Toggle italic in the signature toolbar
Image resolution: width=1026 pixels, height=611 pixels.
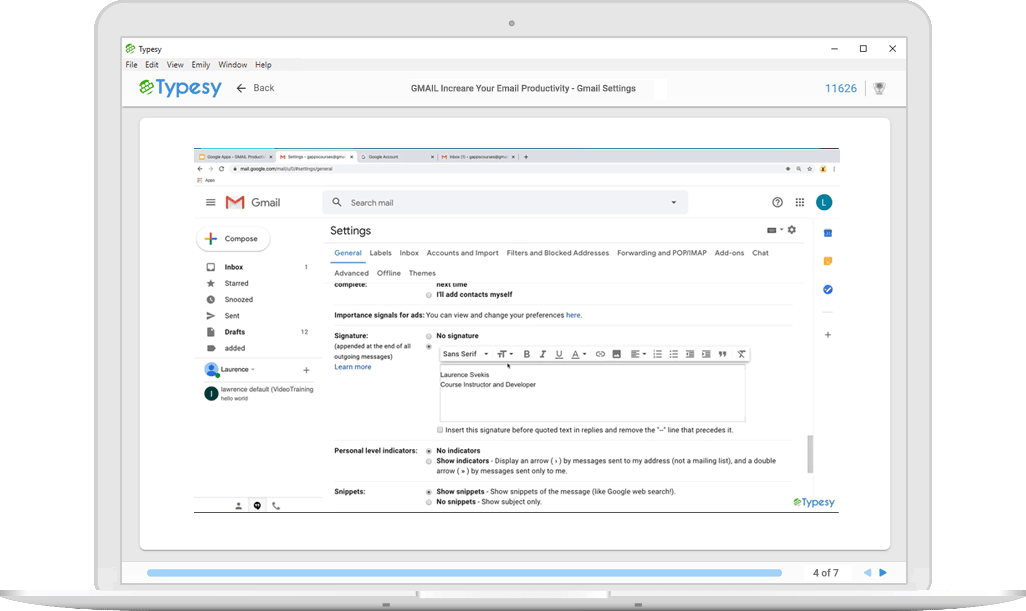coord(542,354)
